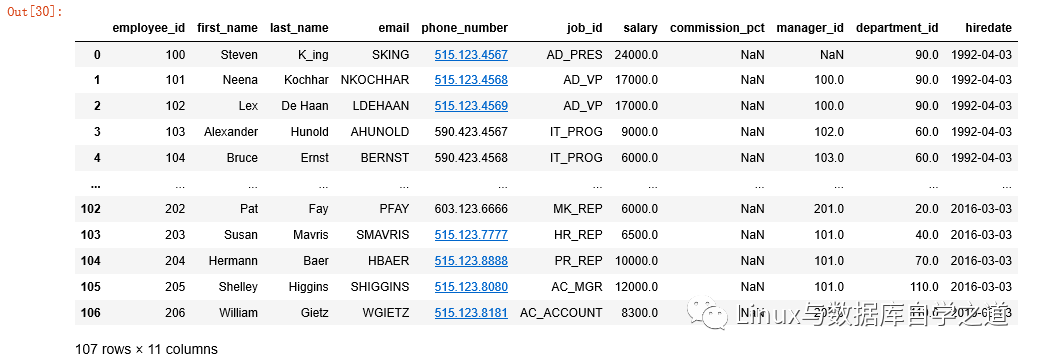Click phone link 515.123.8080 for Shelley
The width and height of the screenshot is (1042, 360).
click(471, 286)
